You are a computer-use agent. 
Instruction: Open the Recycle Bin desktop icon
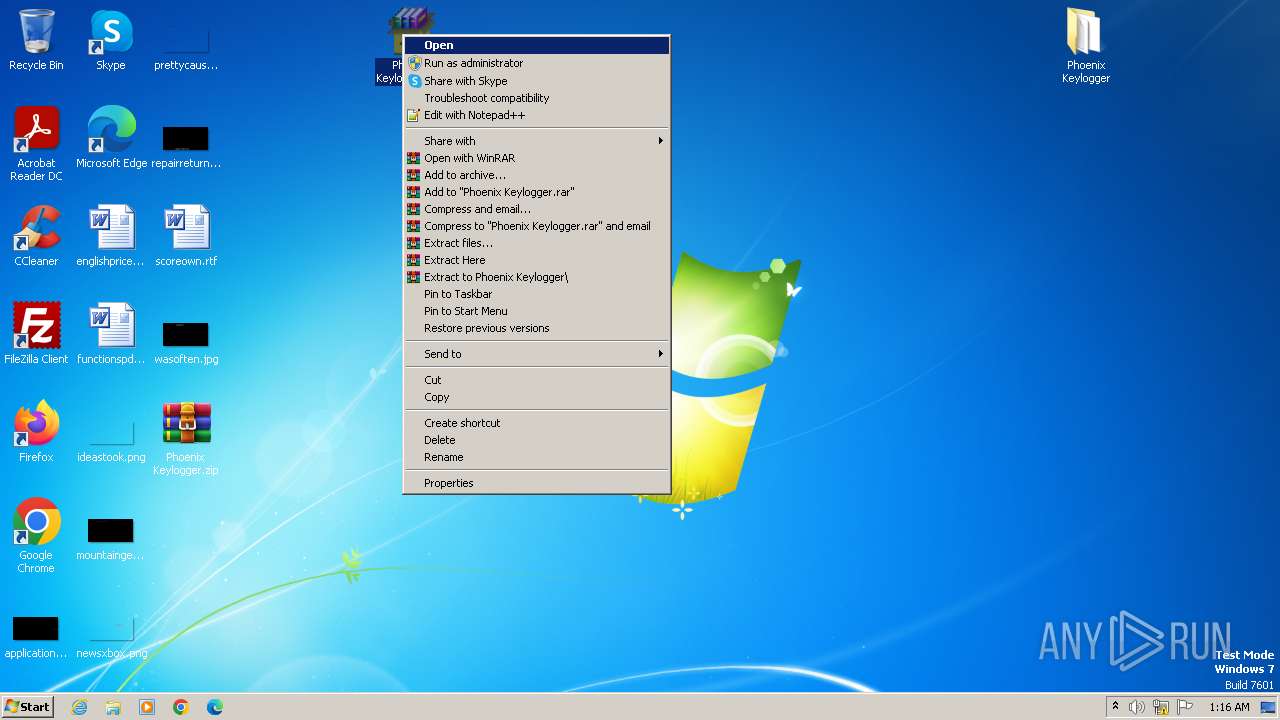36,40
